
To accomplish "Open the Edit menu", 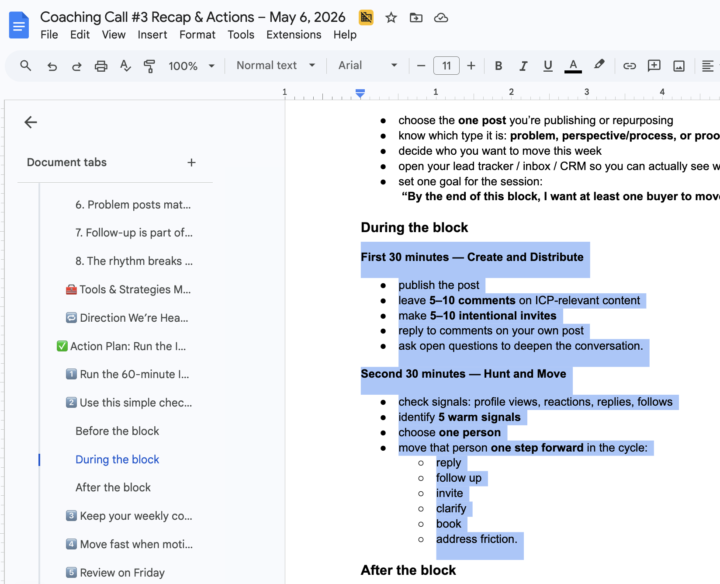I will click(x=80, y=35).
